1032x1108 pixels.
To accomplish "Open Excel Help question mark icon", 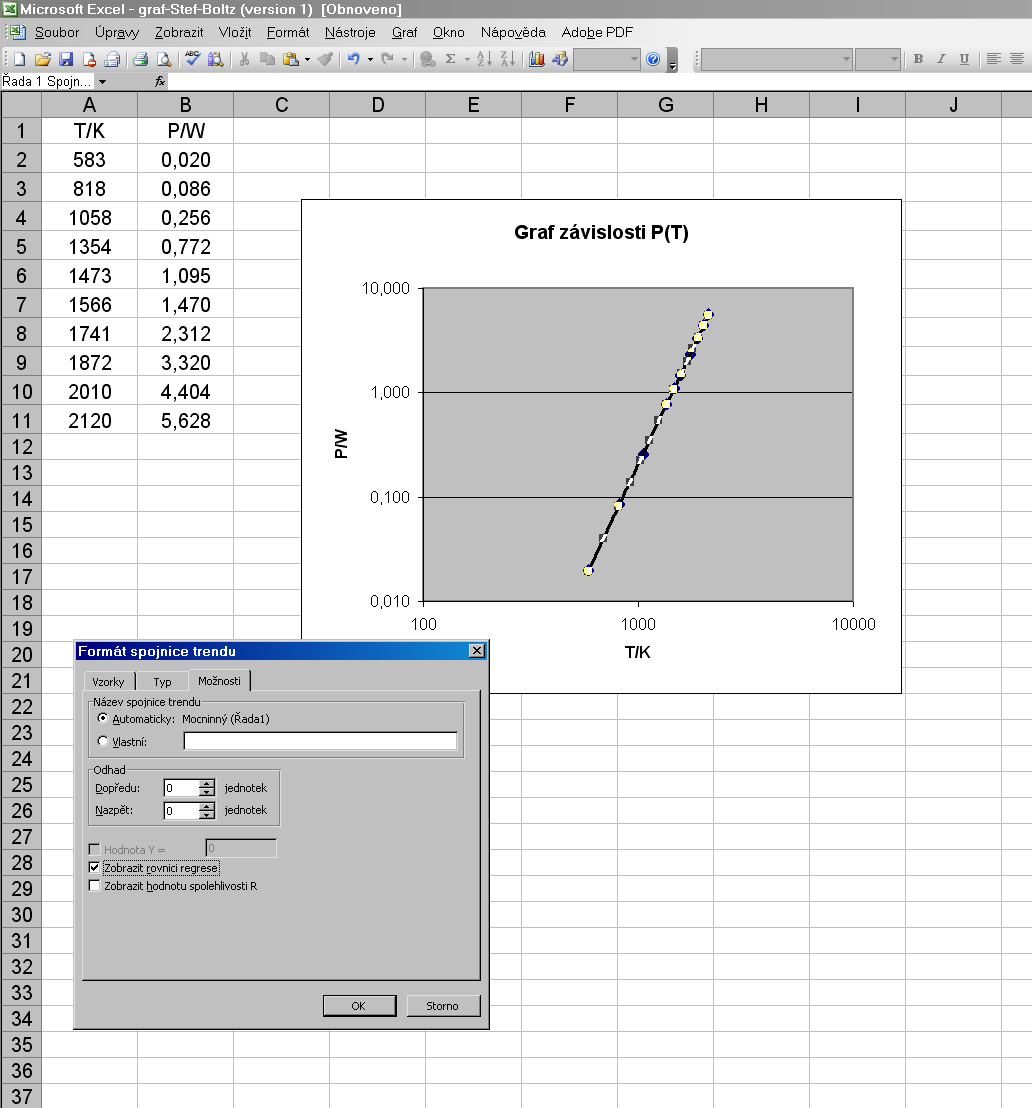I will click(x=653, y=59).
